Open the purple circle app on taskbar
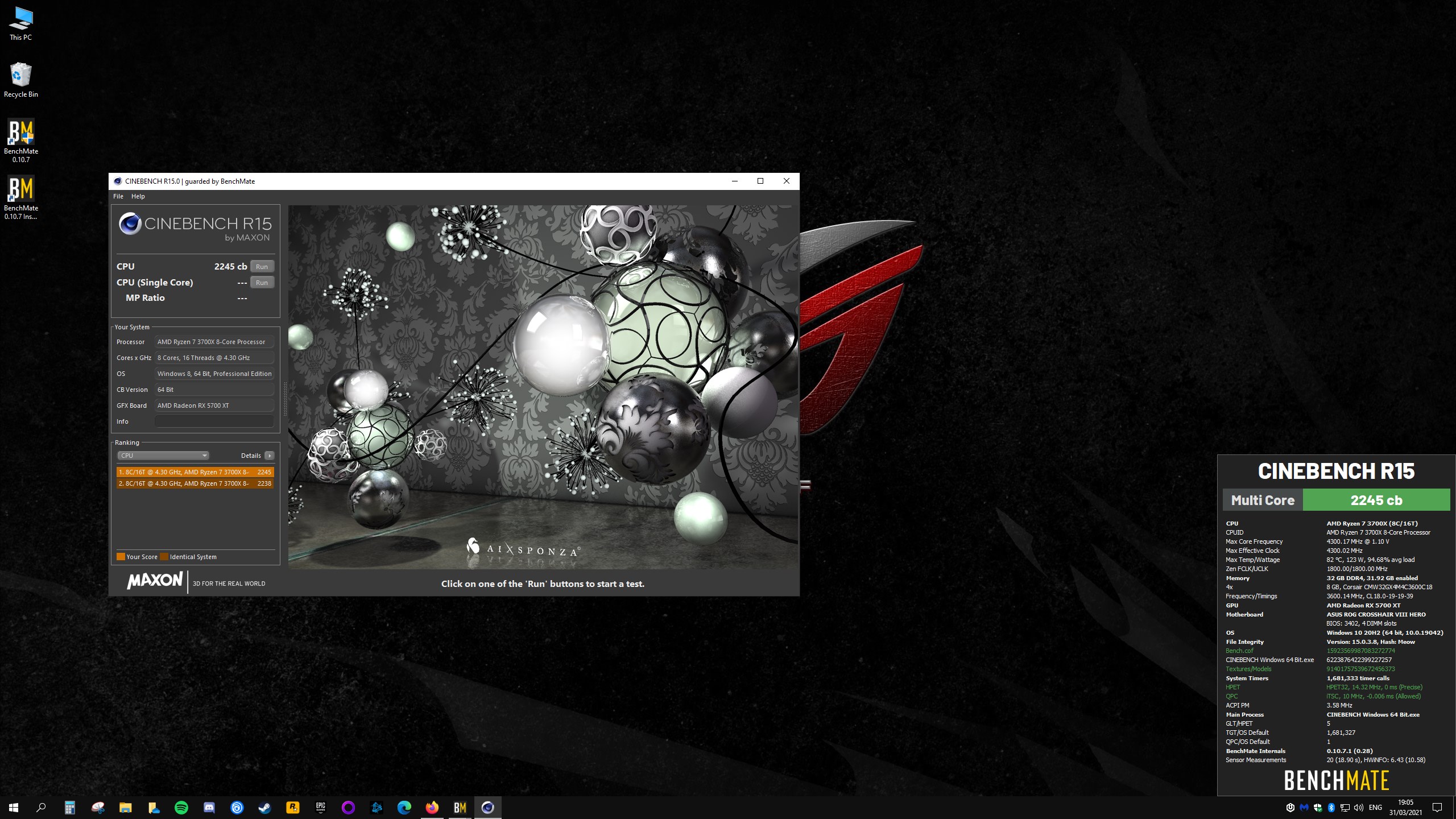 point(349,808)
